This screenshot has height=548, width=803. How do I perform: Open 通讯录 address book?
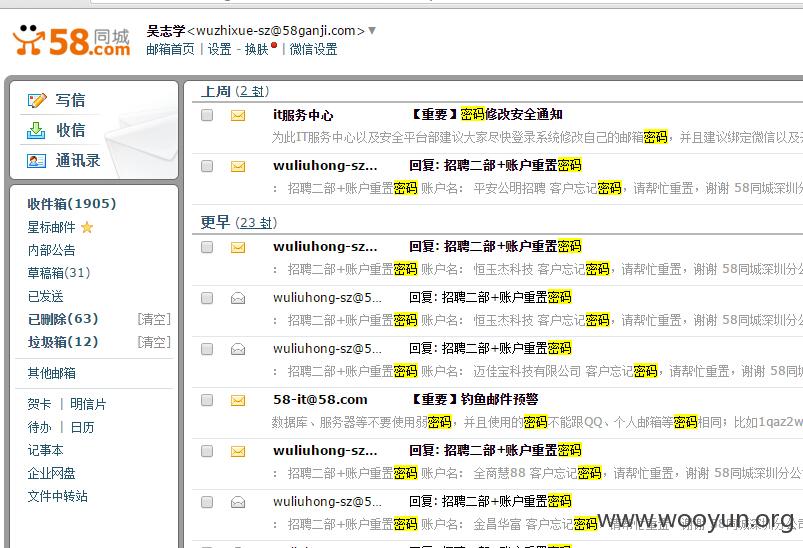(x=78, y=160)
